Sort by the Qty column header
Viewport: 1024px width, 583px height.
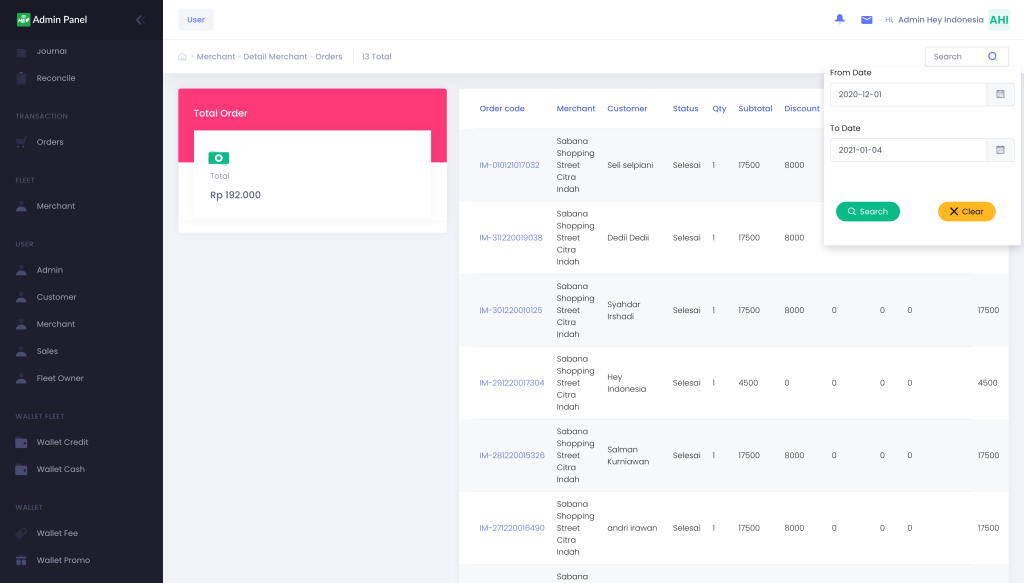pos(719,109)
